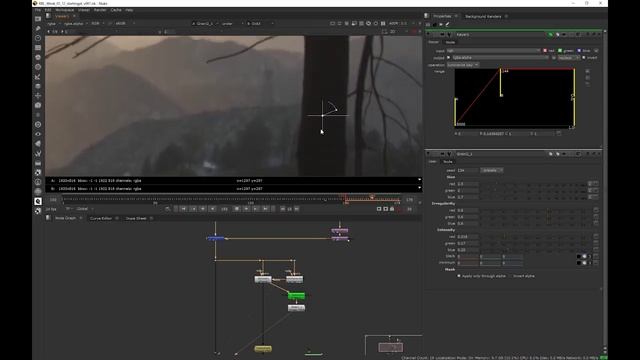Close the Keyer1 properties panel

point(599,35)
